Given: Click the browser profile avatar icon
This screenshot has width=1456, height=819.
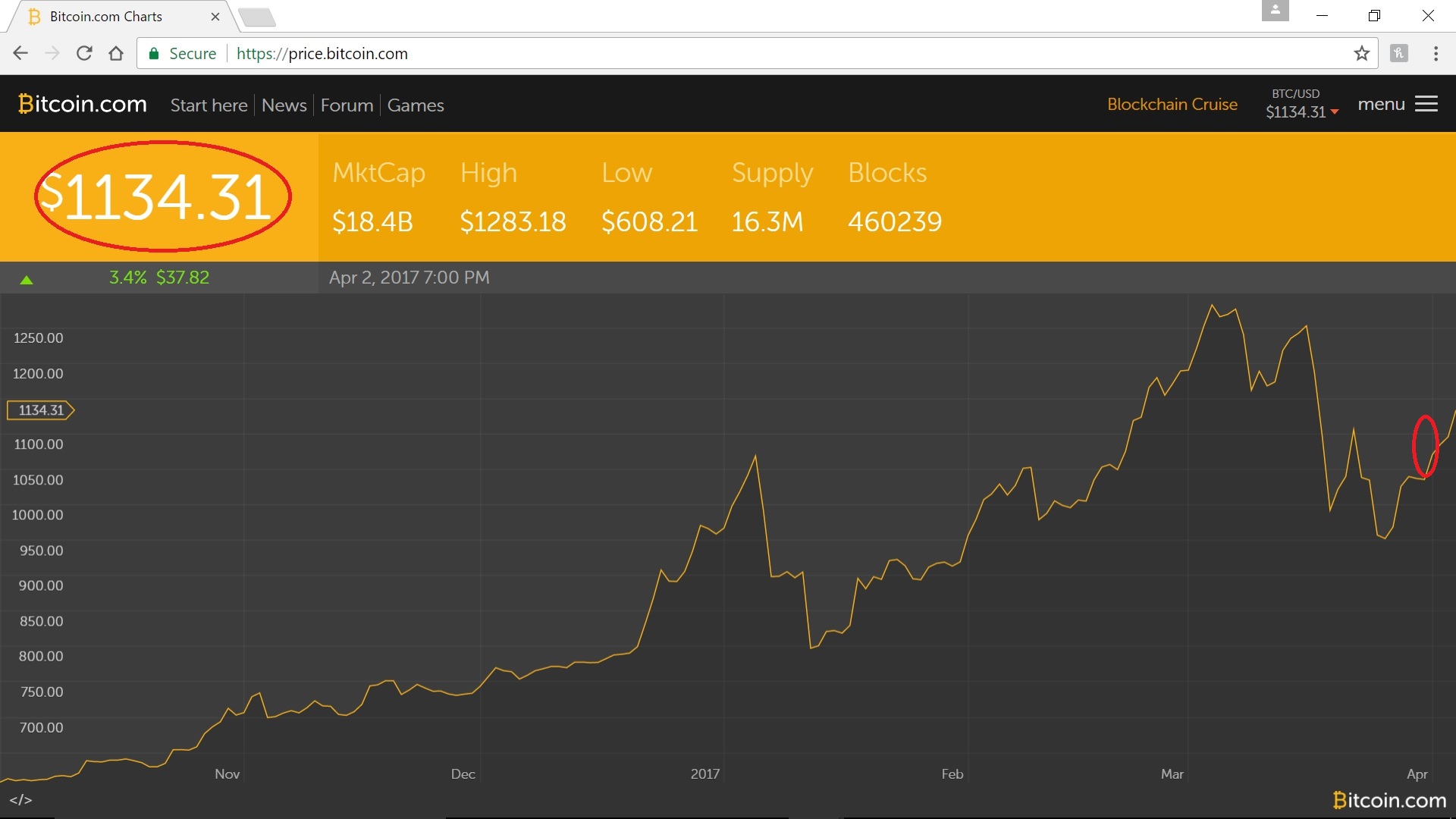Looking at the screenshot, I should 1276,11.
